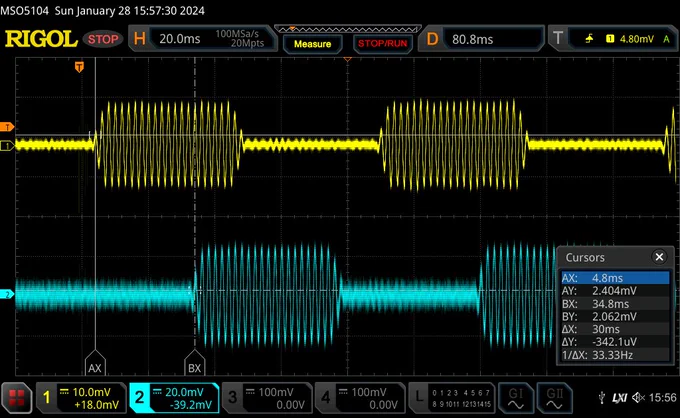
Task: Open the Measure menu button
Action: 312,44
